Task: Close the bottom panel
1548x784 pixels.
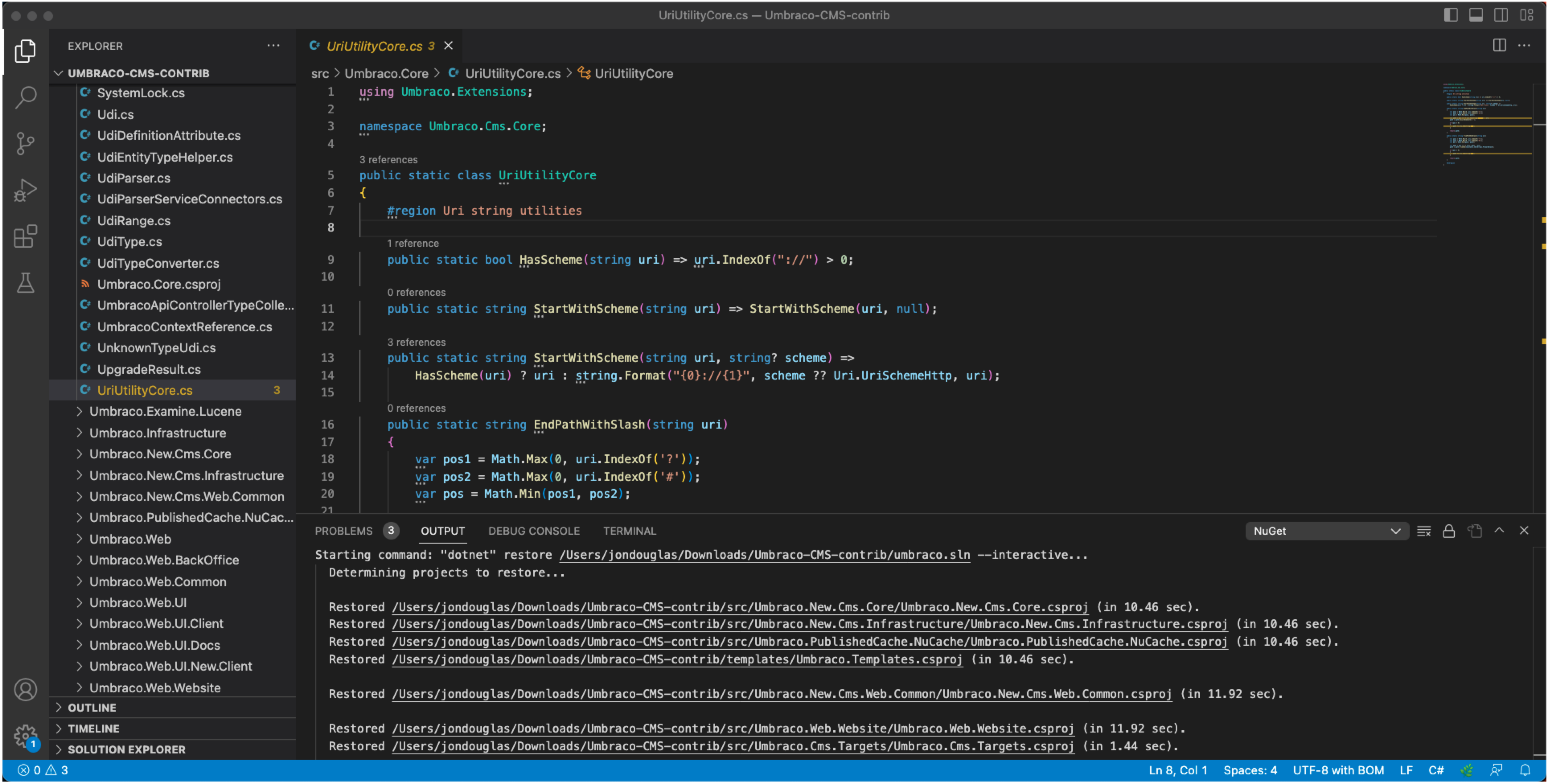Action: tap(1524, 530)
